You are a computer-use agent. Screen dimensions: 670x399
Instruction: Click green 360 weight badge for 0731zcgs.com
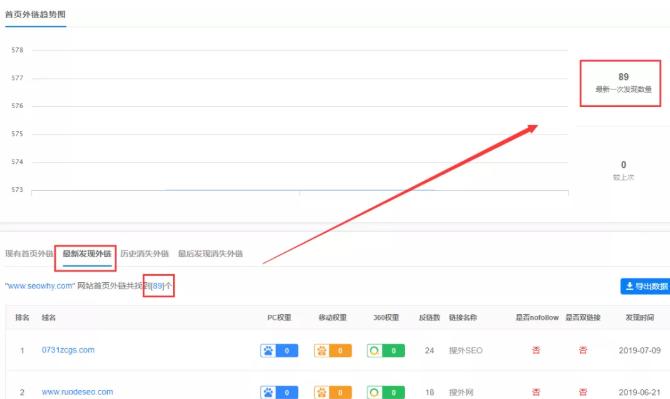point(385,350)
